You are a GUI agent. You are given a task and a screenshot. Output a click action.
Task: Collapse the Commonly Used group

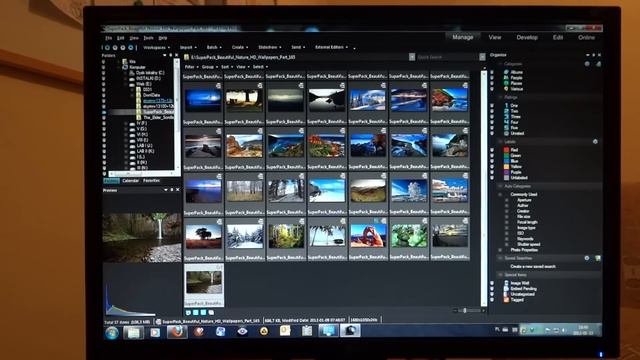coord(501,194)
